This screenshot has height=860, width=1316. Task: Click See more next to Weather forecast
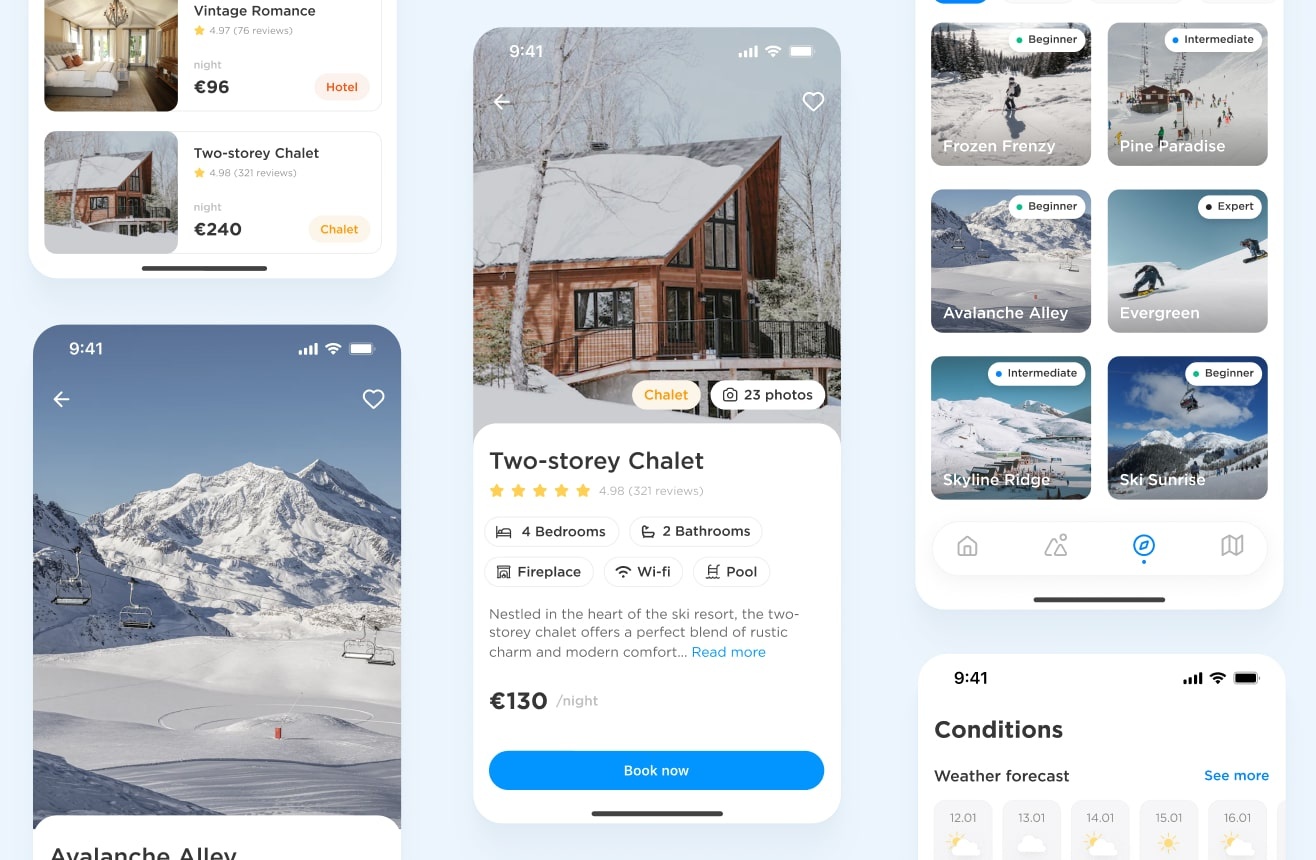point(1236,775)
